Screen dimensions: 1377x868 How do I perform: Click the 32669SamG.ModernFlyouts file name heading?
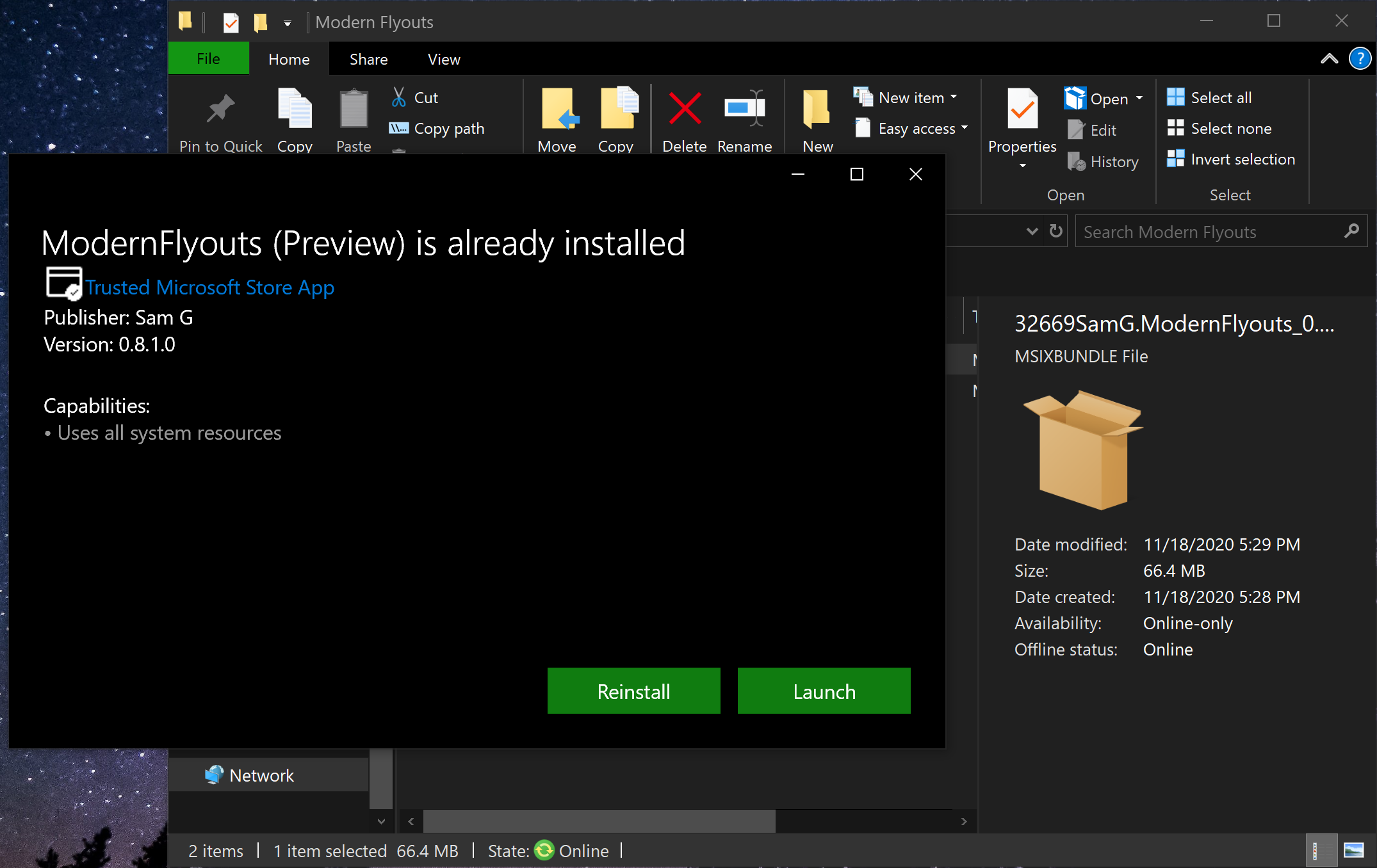[x=1174, y=323]
